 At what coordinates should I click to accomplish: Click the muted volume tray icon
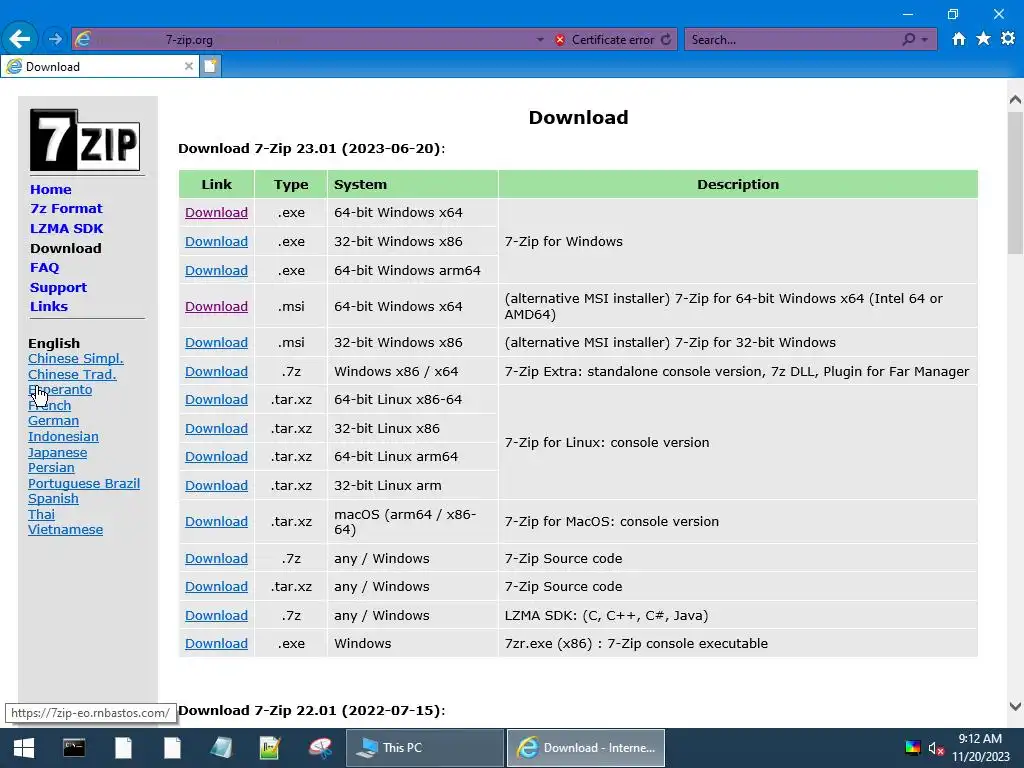936,748
